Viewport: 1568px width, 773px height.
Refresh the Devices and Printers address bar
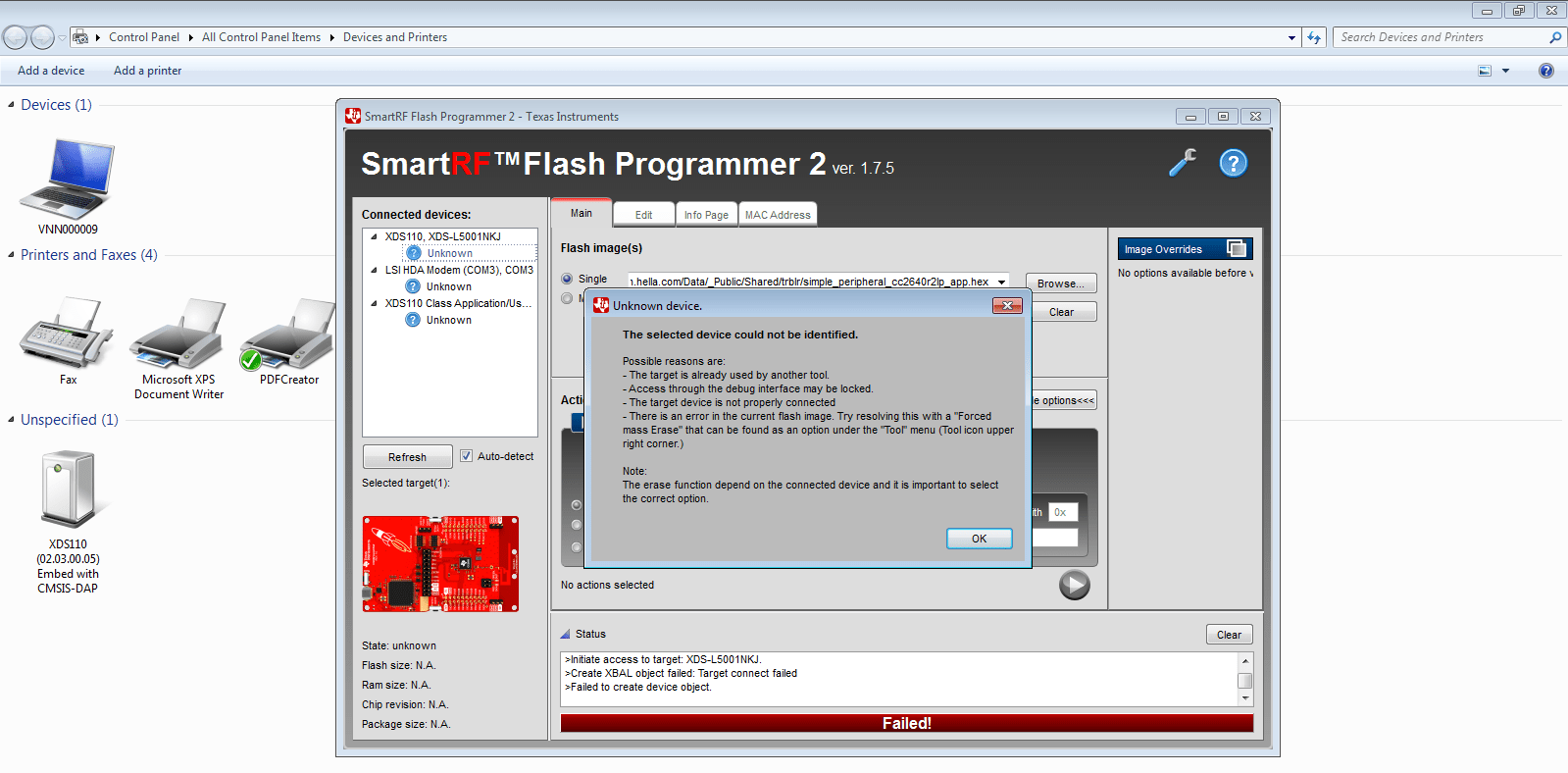click(1314, 37)
